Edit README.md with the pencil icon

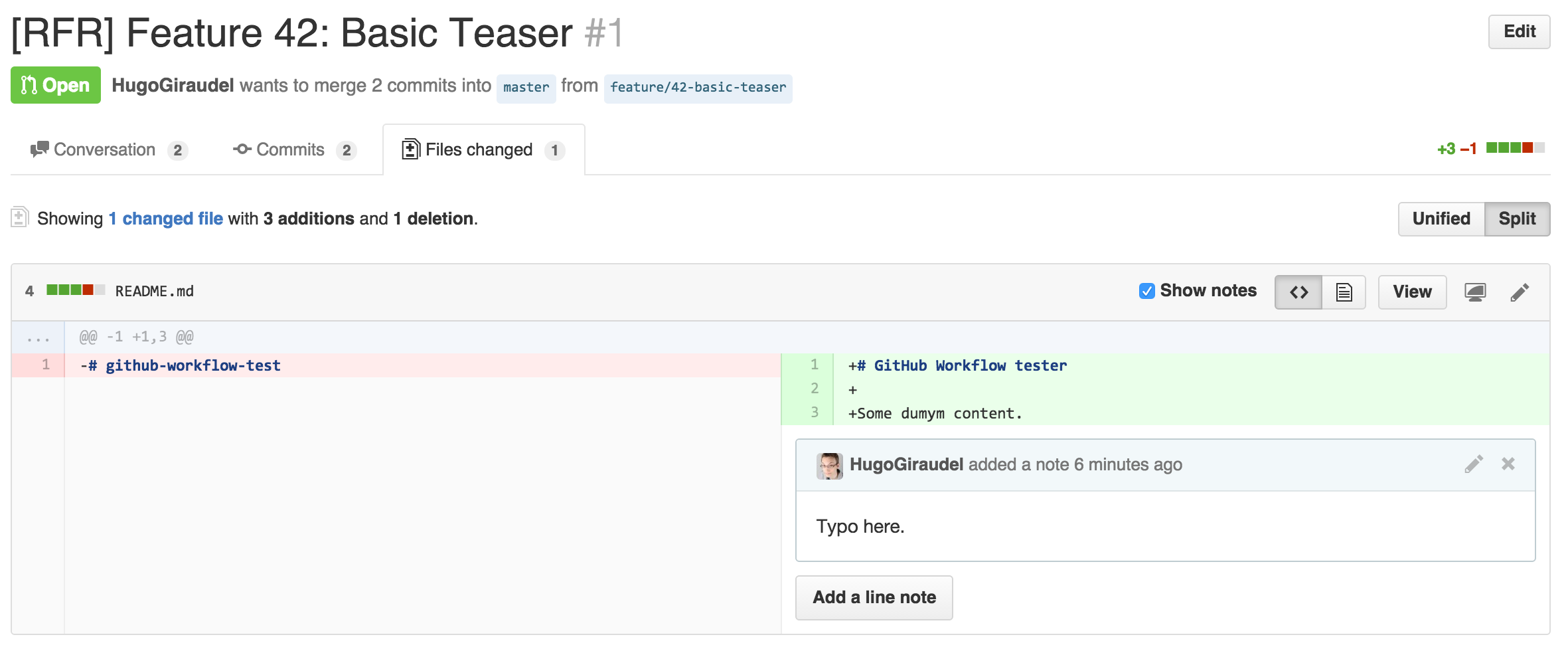pos(1520,292)
